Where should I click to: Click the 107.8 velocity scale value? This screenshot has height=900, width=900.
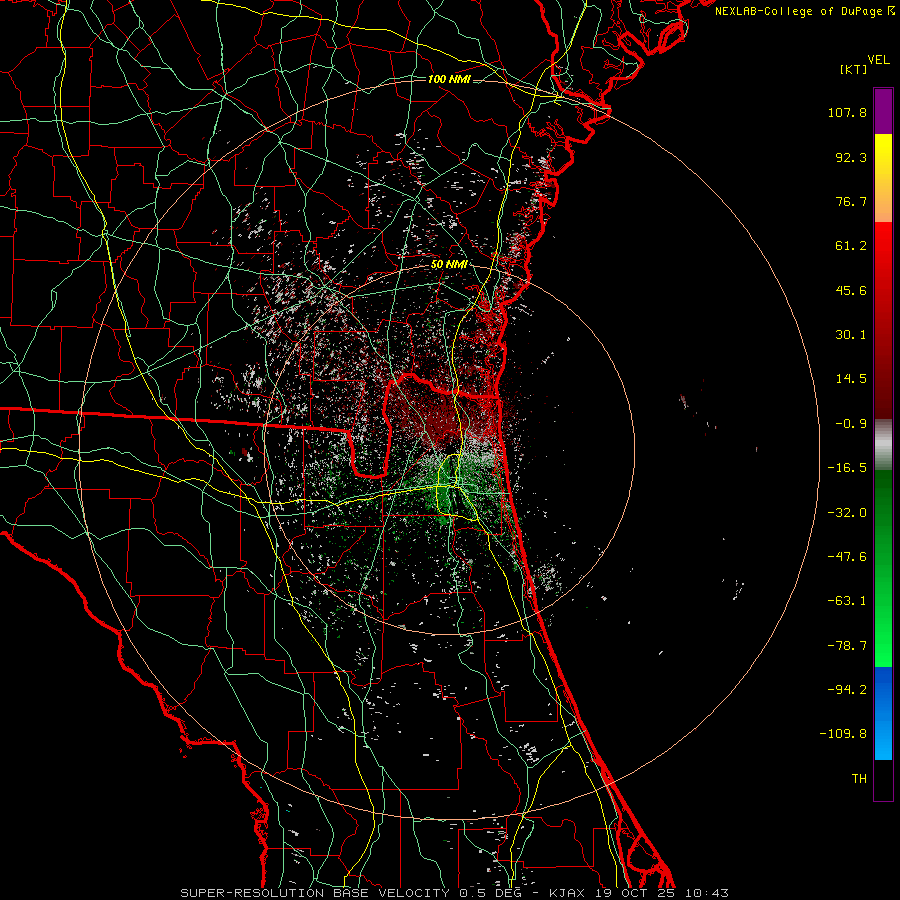[x=847, y=112]
